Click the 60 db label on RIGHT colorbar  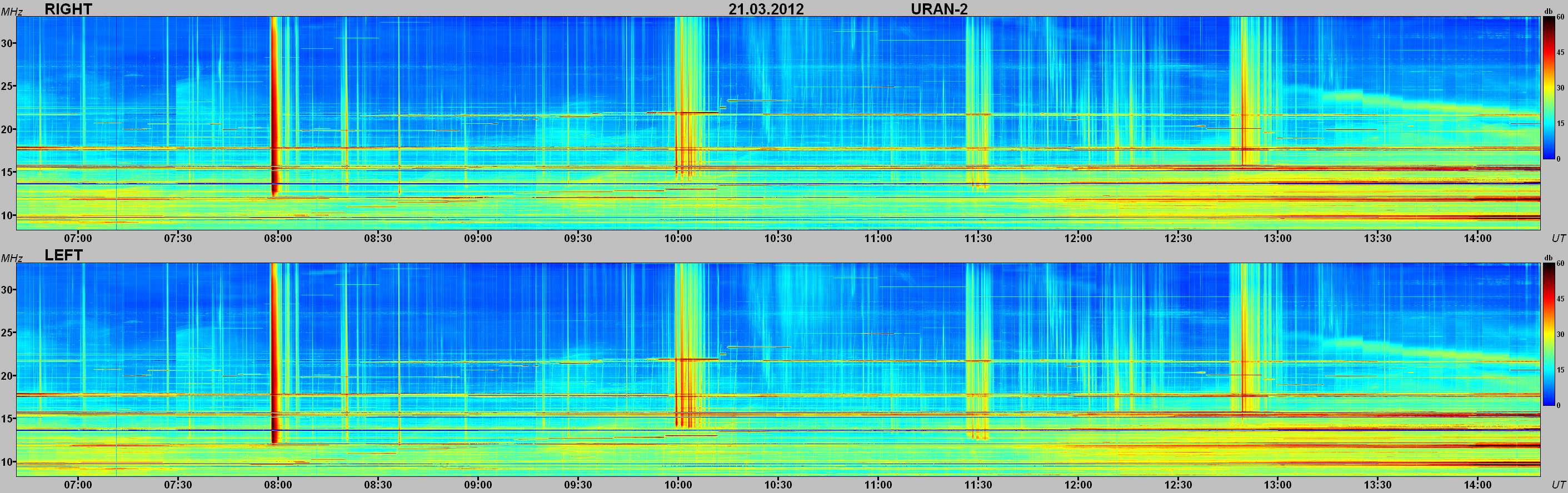(1560, 18)
